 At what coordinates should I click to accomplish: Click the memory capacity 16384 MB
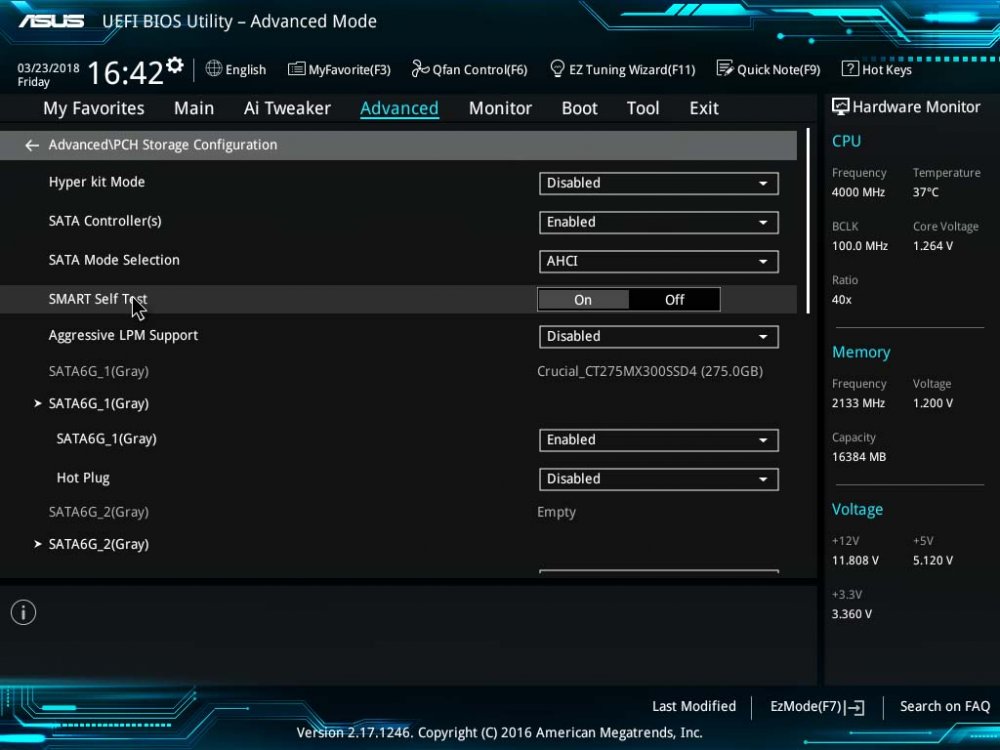[858, 457]
